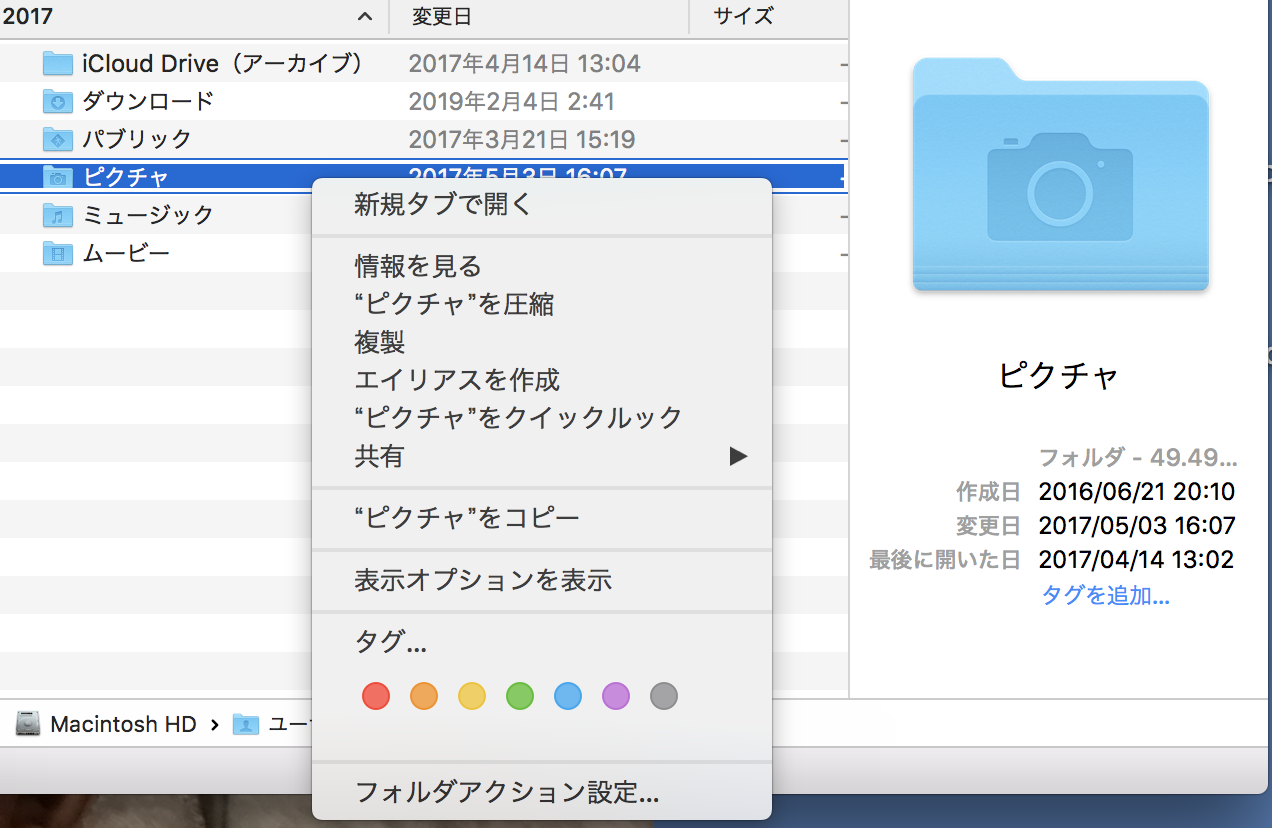Click the タグ... option in context menu
Screen dimensions: 1272x828
tap(391, 643)
